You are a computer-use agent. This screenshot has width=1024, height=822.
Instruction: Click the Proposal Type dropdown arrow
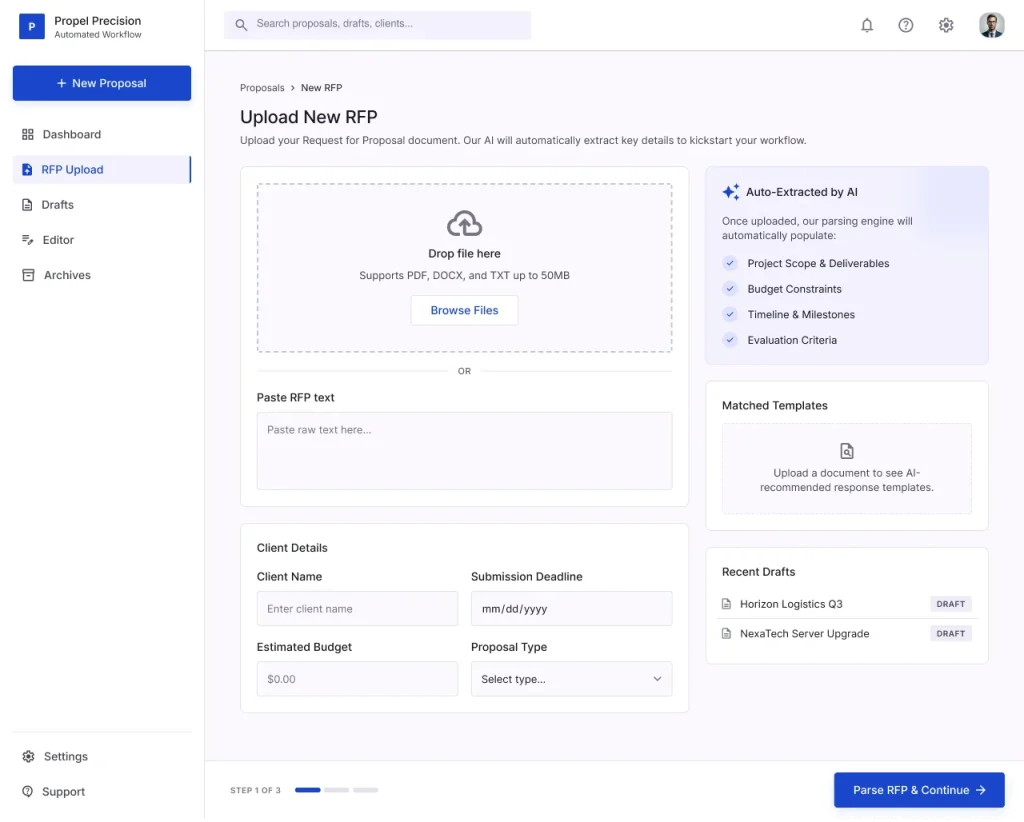pyautogui.click(x=657, y=679)
